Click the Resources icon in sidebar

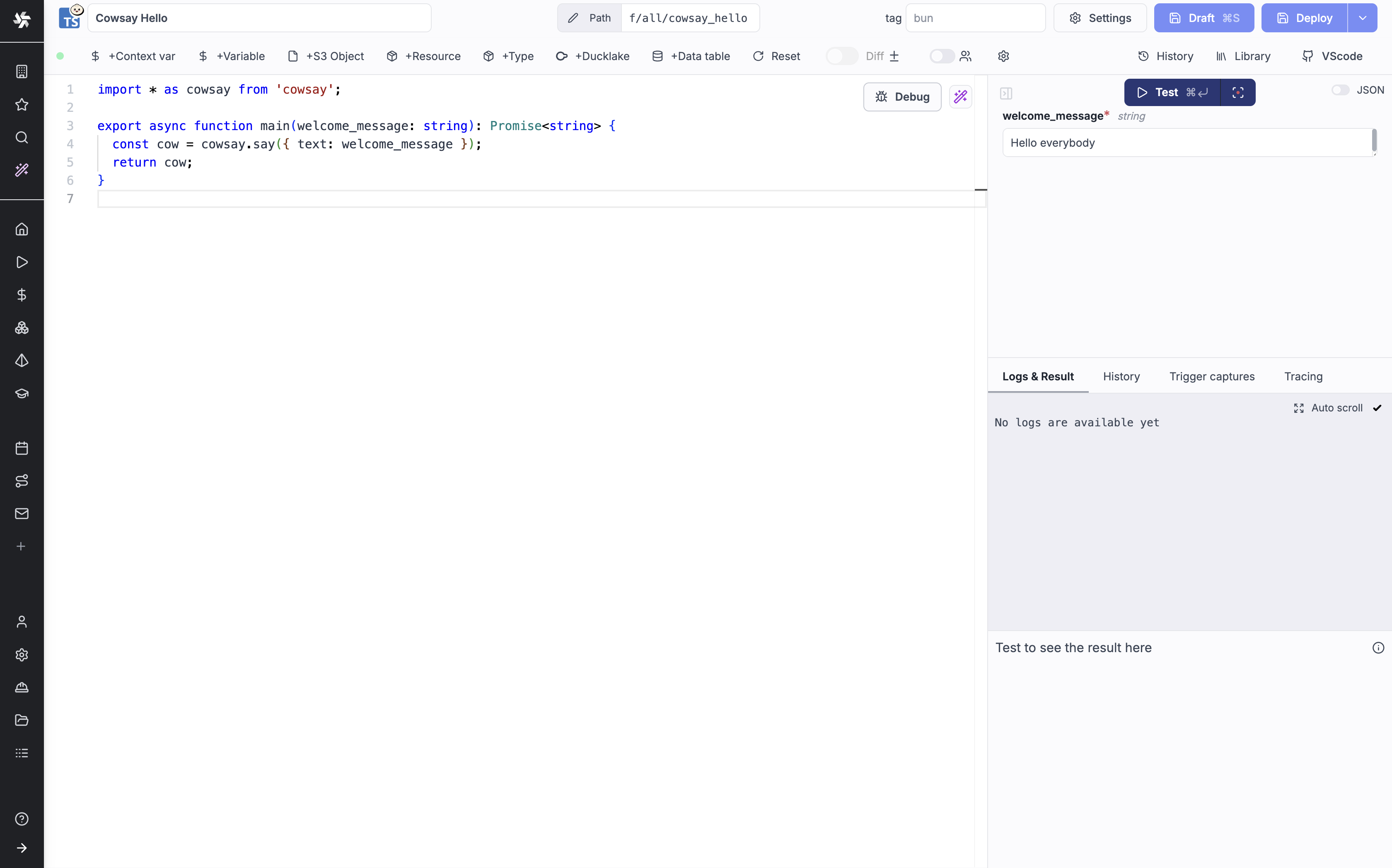[22, 328]
